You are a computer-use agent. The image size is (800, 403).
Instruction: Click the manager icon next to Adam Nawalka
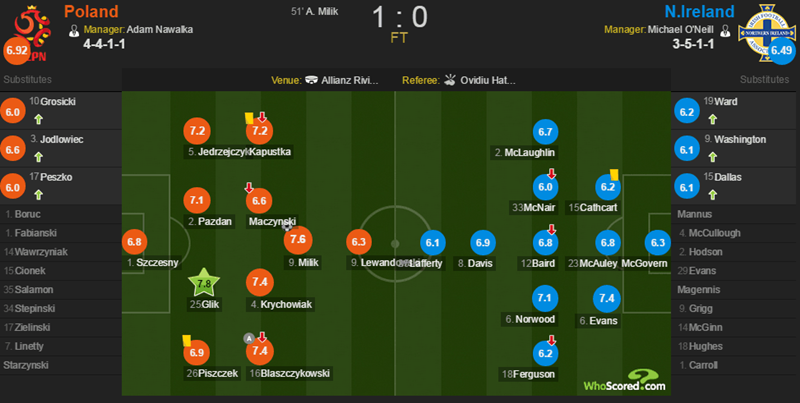(x=75, y=30)
